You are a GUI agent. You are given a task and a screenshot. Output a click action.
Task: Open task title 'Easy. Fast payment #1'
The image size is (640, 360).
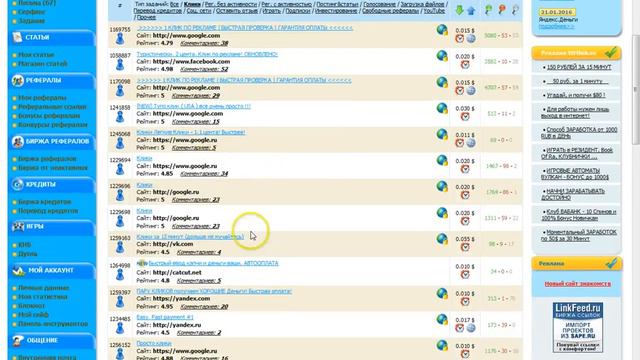click(165, 317)
